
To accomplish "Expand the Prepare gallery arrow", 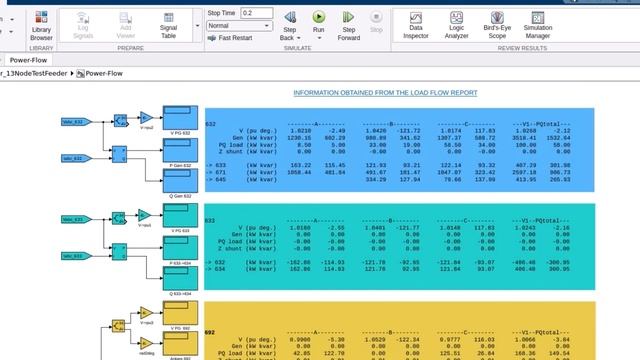I will click(198, 26).
